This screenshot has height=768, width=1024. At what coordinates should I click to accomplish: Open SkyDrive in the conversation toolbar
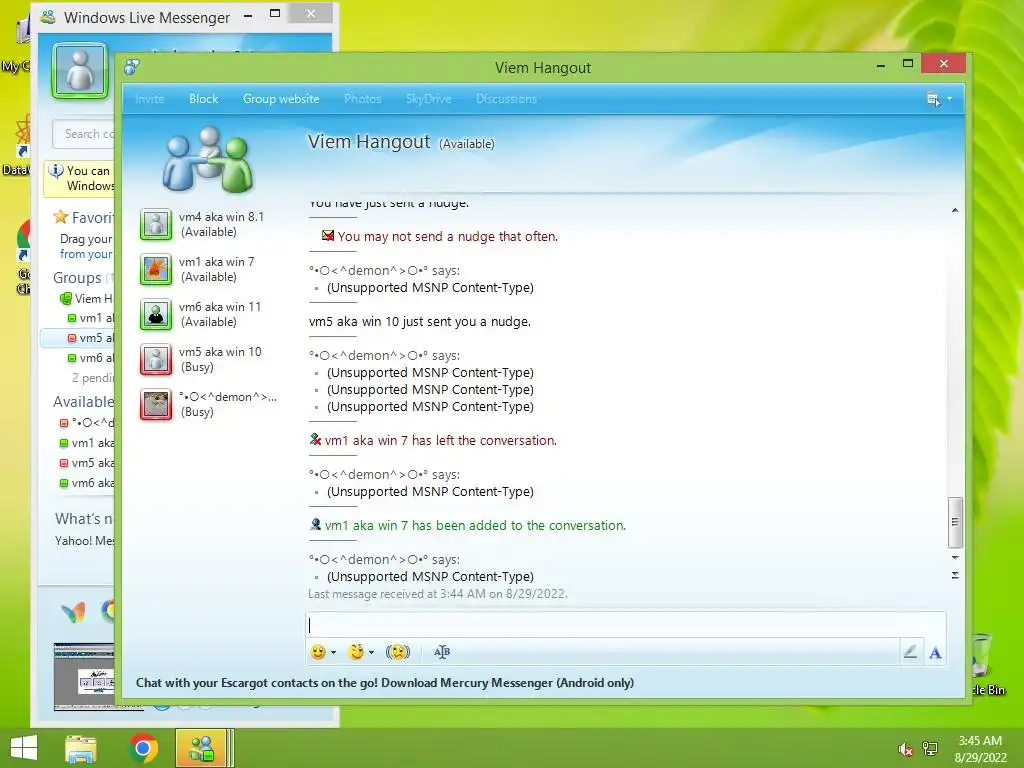[428, 99]
